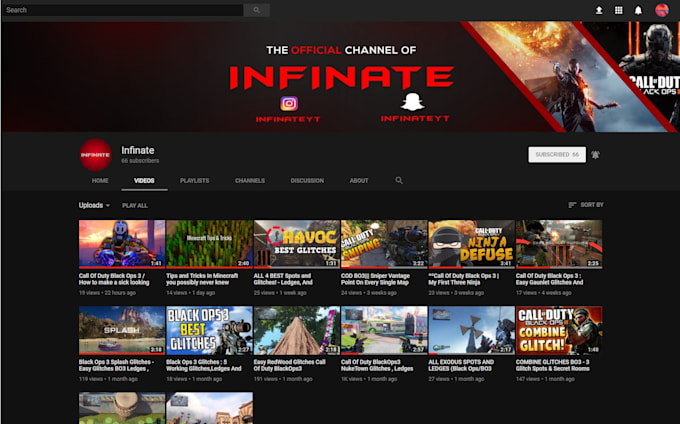Open the NukeTown glitches thumbnail
Screen dimensions: 680x424
pyautogui.click(x=384, y=330)
